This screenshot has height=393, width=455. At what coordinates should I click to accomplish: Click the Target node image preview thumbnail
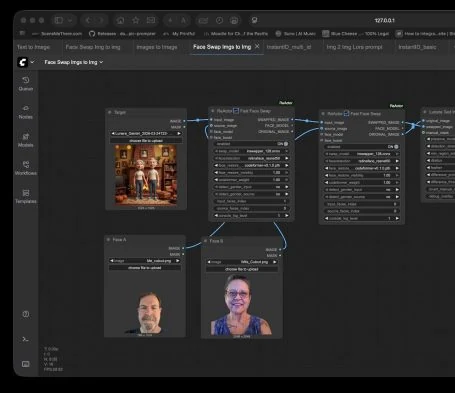click(146, 175)
